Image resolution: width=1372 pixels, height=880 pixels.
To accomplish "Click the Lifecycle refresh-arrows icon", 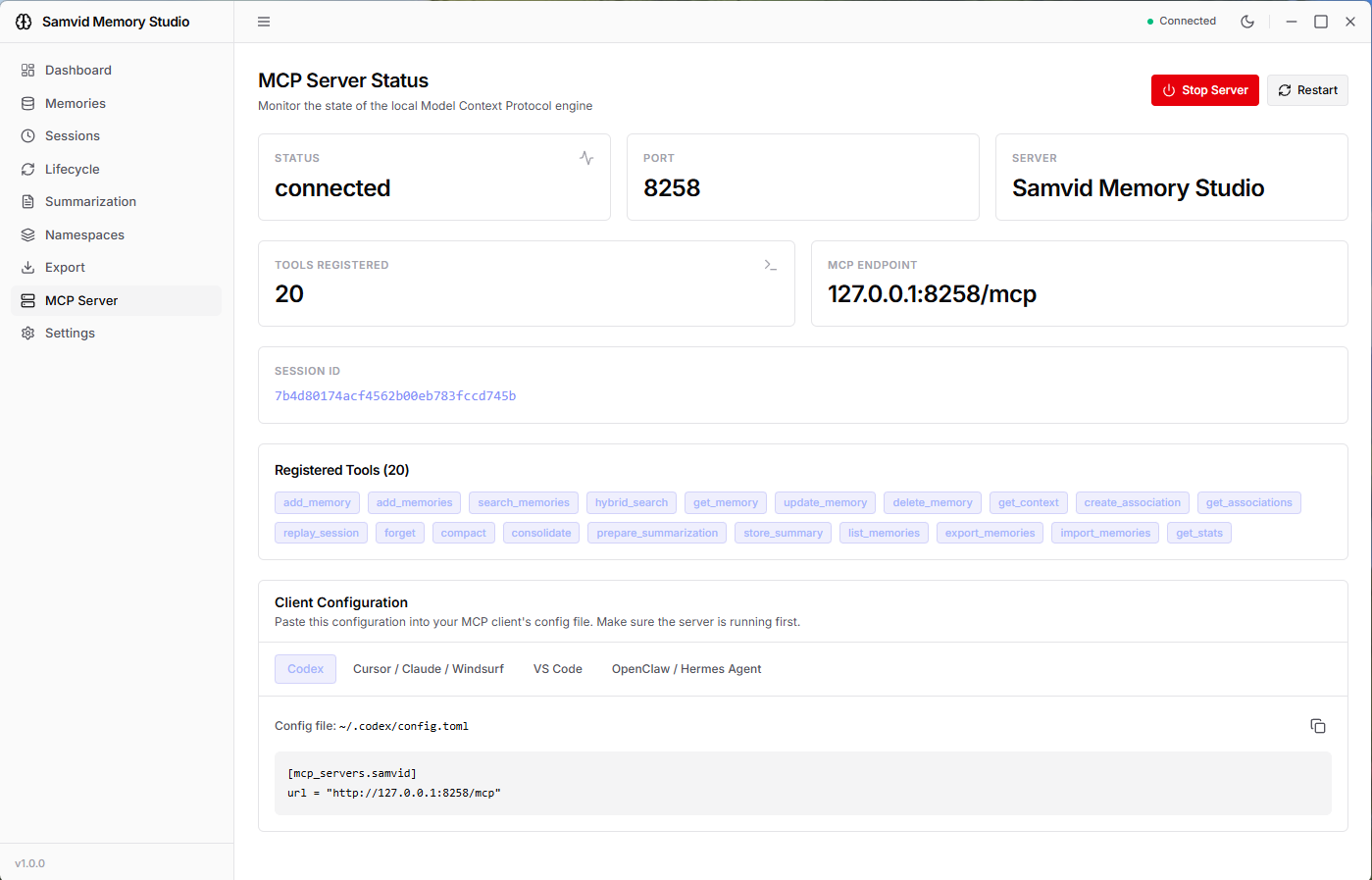I will (x=27, y=170).
